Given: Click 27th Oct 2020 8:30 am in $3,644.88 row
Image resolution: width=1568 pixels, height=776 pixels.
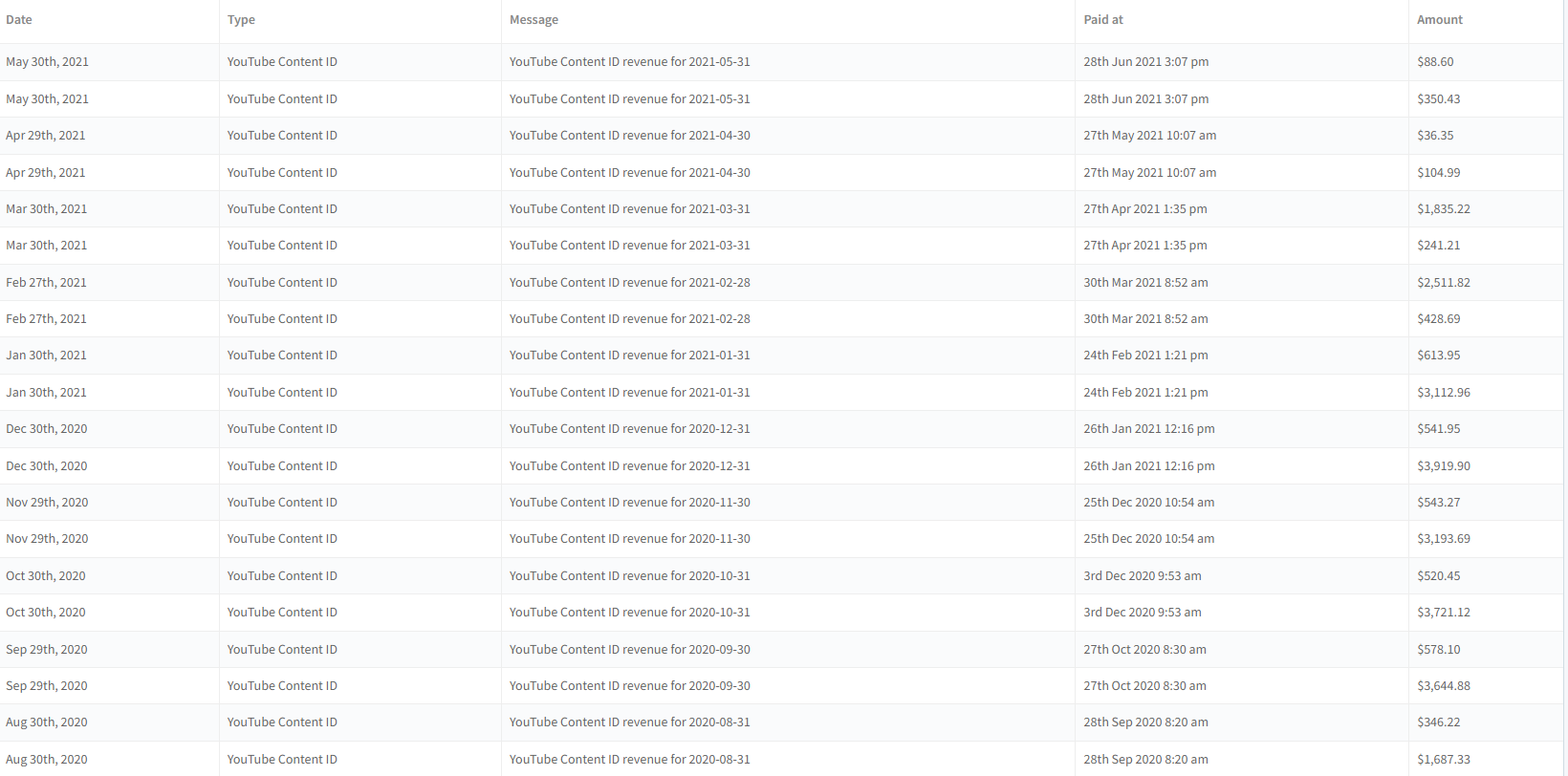Looking at the screenshot, I should [x=1144, y=686].
